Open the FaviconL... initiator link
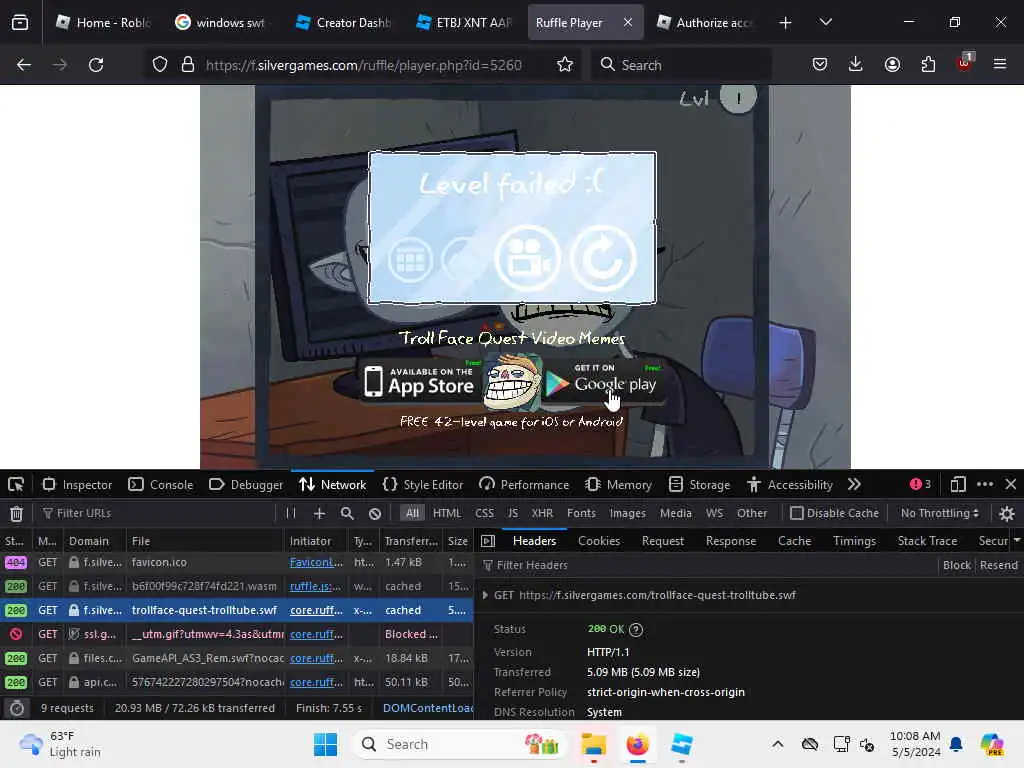1024x768 pixels. pyautogui.click(x=316, y=562)
